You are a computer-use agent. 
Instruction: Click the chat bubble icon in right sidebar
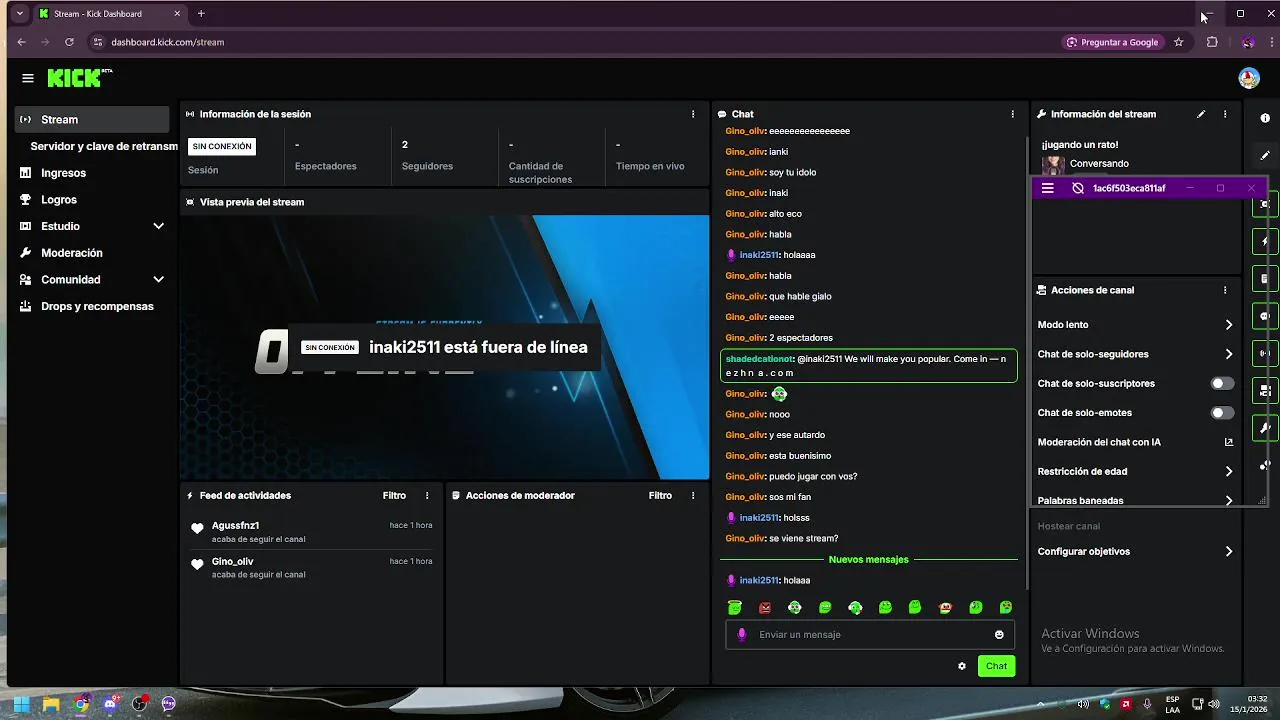click(1265, 316)
